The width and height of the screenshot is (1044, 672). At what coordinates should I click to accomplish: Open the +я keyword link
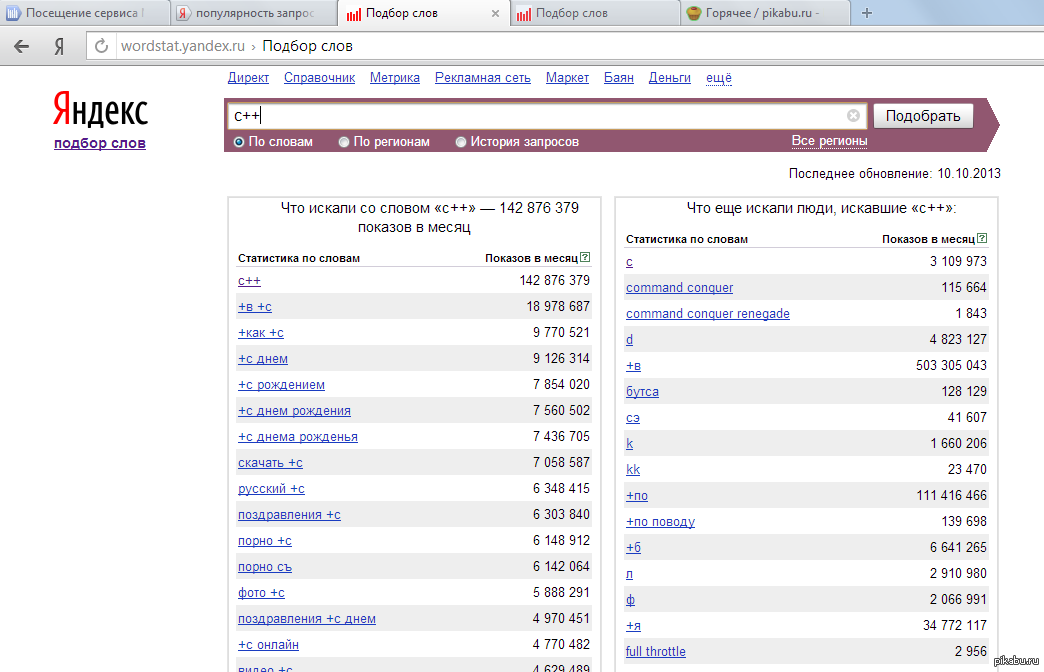633,625
